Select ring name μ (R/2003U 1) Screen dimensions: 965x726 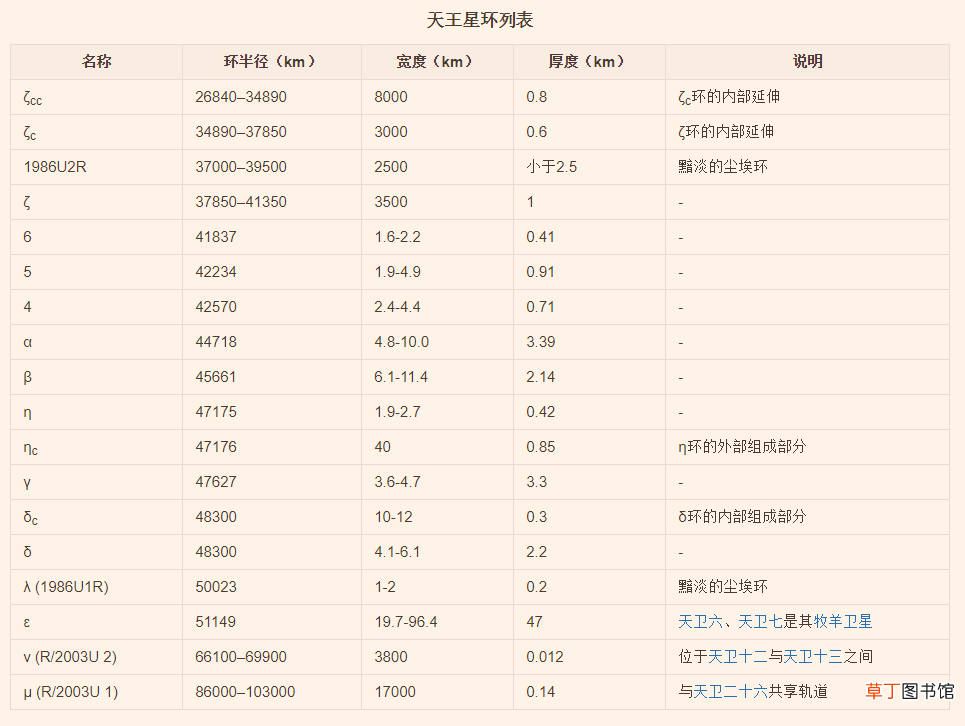pyautogui.click(x=71, y=692)
